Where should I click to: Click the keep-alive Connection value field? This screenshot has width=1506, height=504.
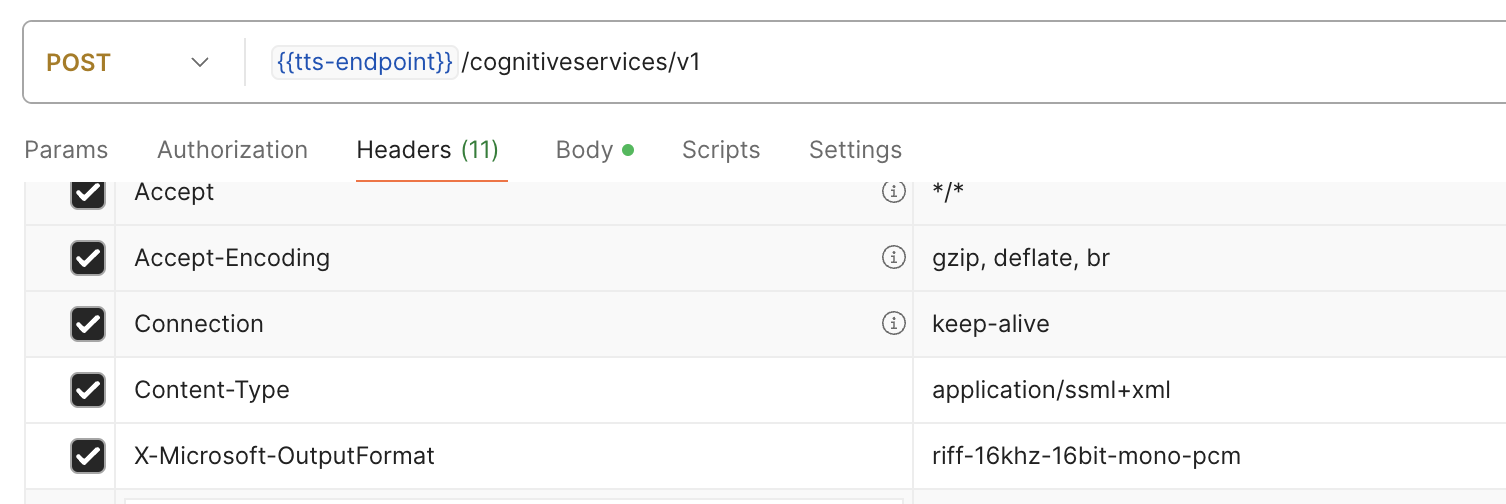pyautogui.click(x=990, y=324)
